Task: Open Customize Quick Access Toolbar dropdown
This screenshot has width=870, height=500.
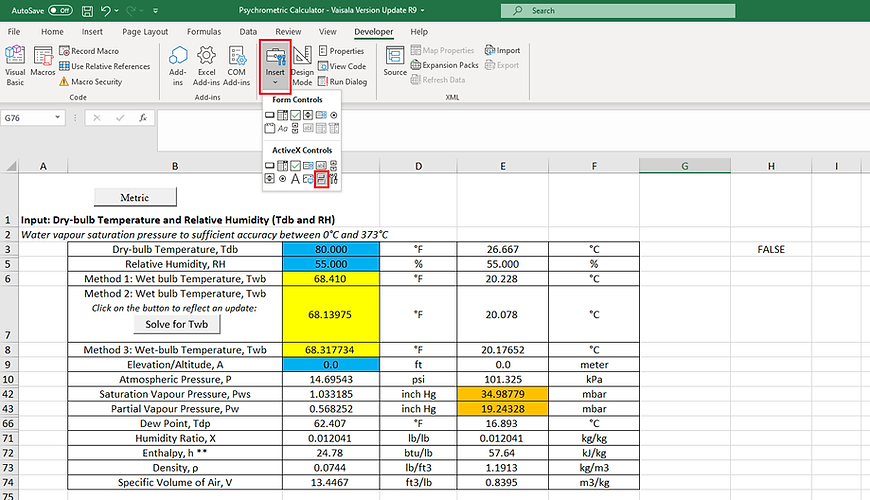Action: click(x=155, y=11)
